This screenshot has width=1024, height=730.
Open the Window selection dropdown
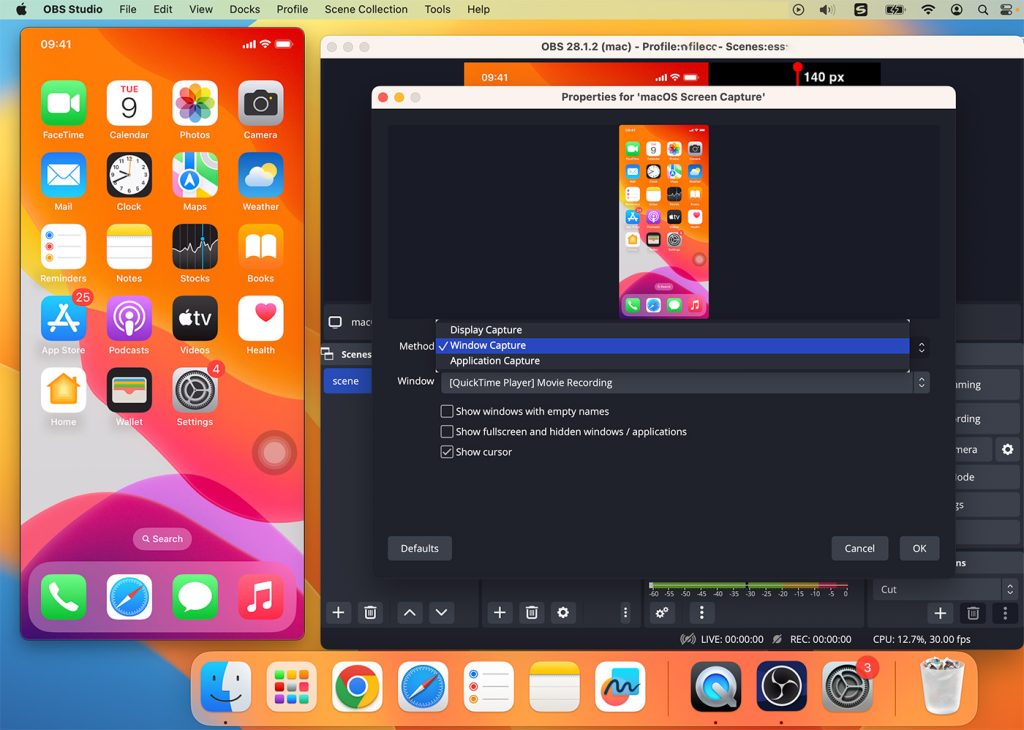(x=684, y=382)
